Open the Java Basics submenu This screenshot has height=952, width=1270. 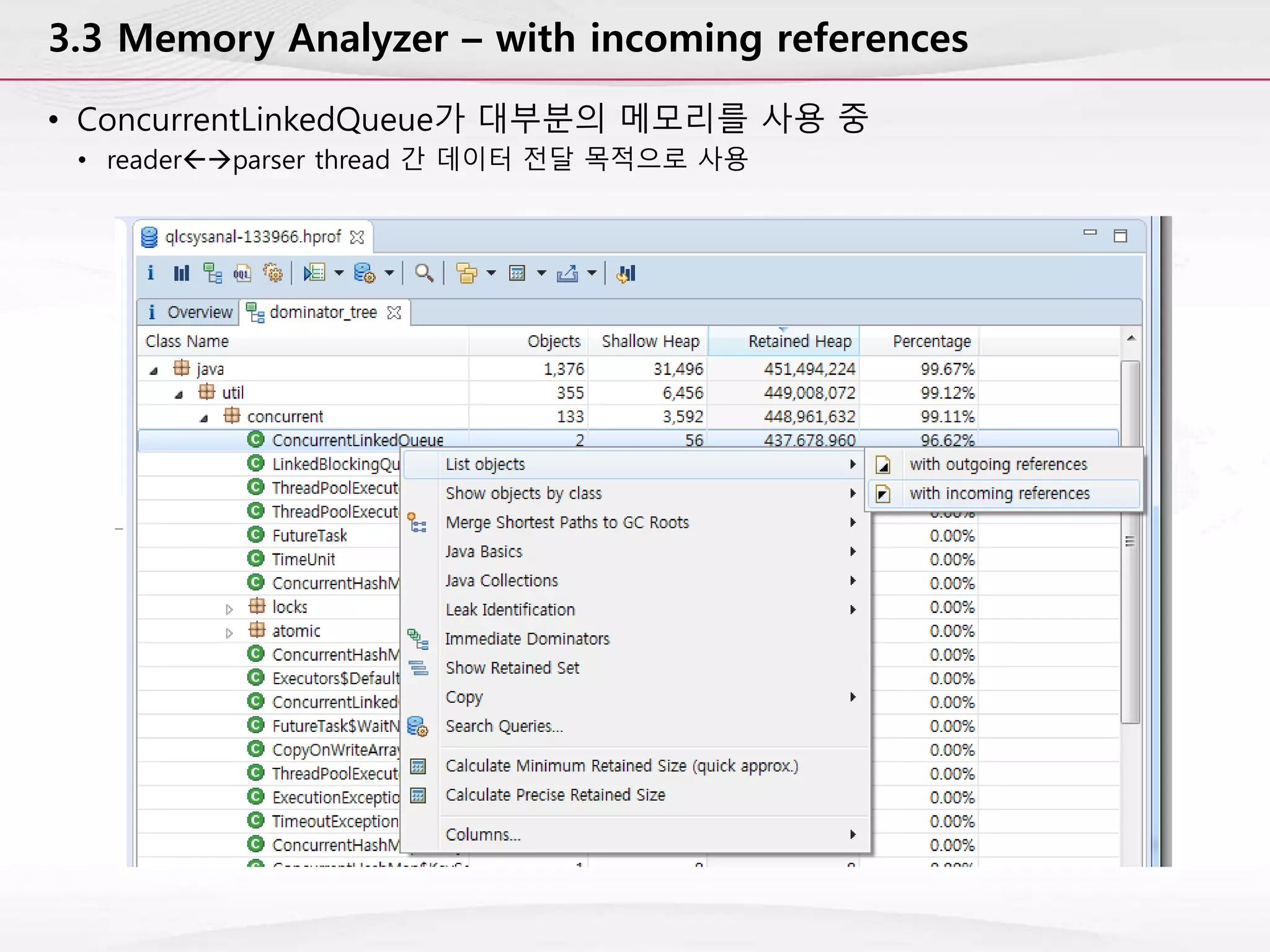click(634, 552)
